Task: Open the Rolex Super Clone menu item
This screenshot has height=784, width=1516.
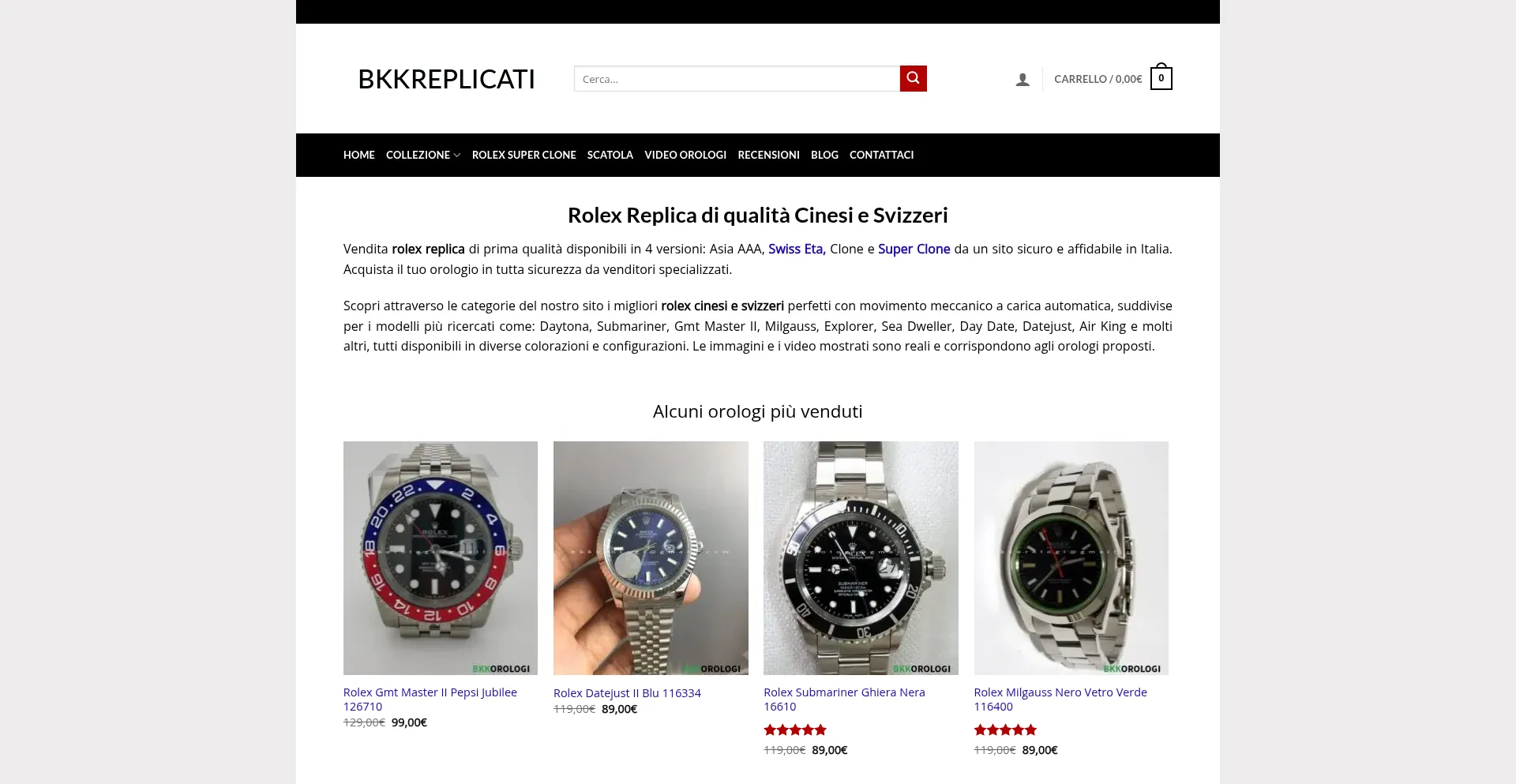Action: pos(524,155)
